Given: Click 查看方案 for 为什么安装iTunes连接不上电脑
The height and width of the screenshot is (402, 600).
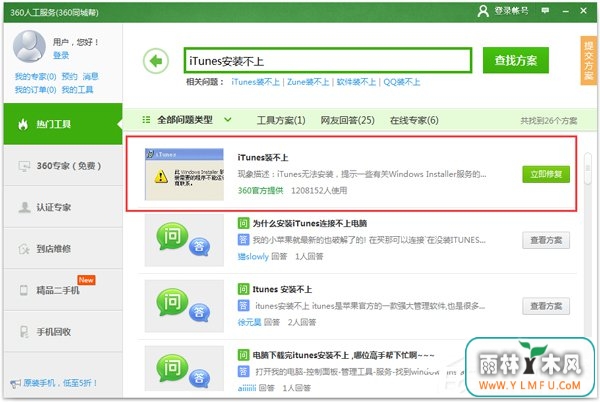Looking at the screenshot, I should click(x=546, y=240).
